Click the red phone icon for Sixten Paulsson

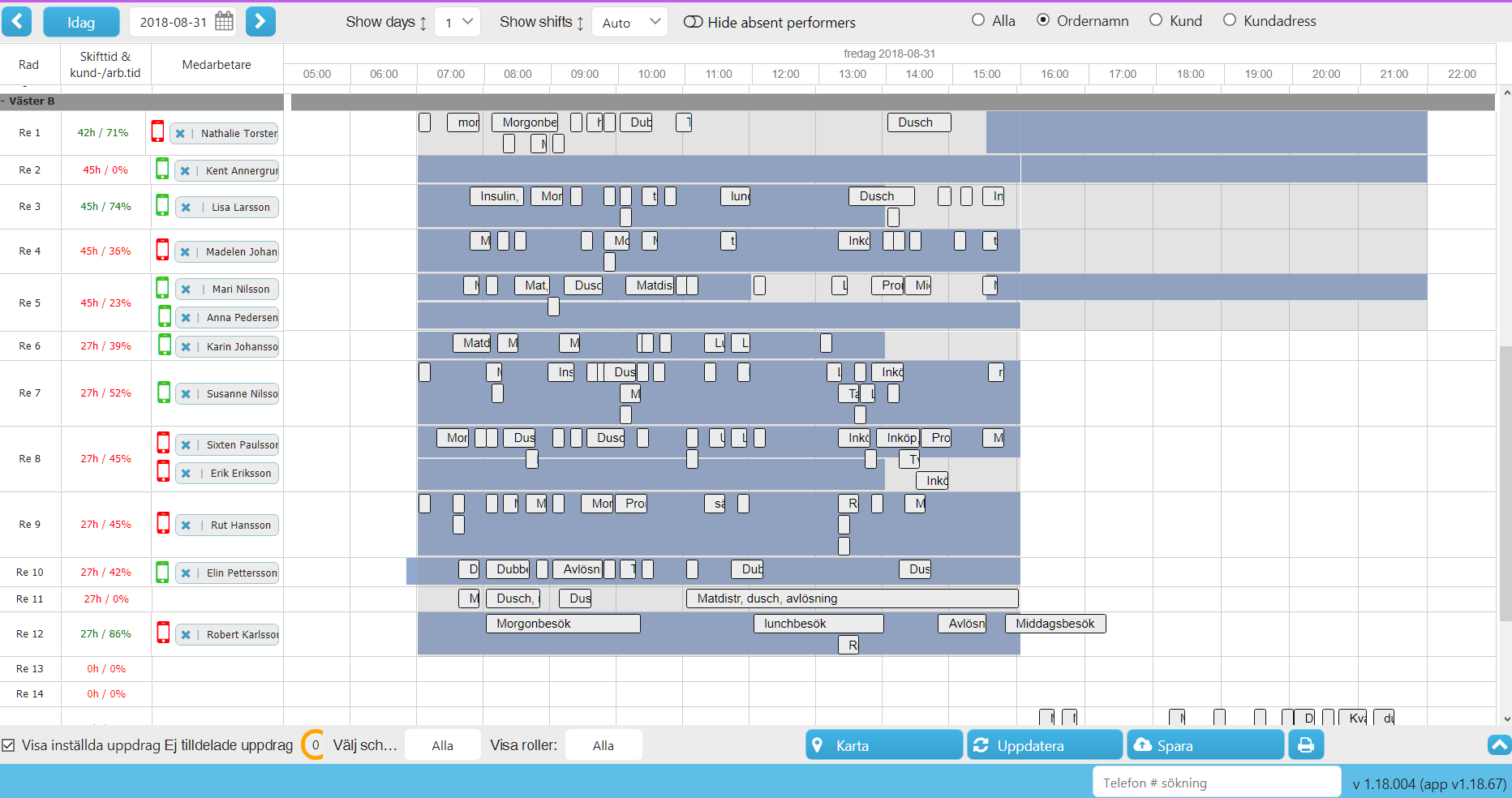click(x=163, y=443)
